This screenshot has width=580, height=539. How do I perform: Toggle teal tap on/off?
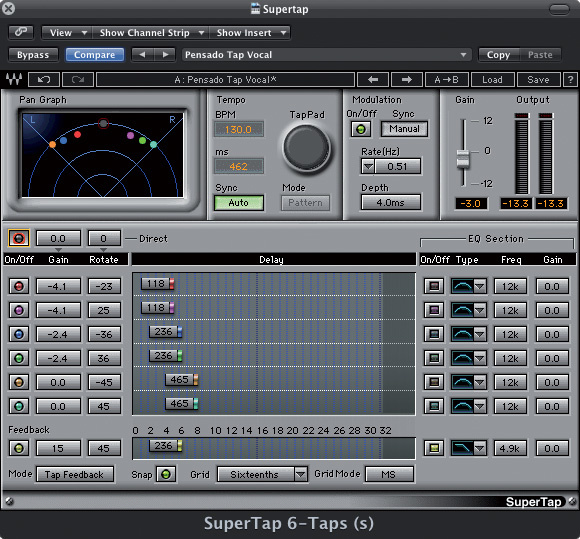18,406
